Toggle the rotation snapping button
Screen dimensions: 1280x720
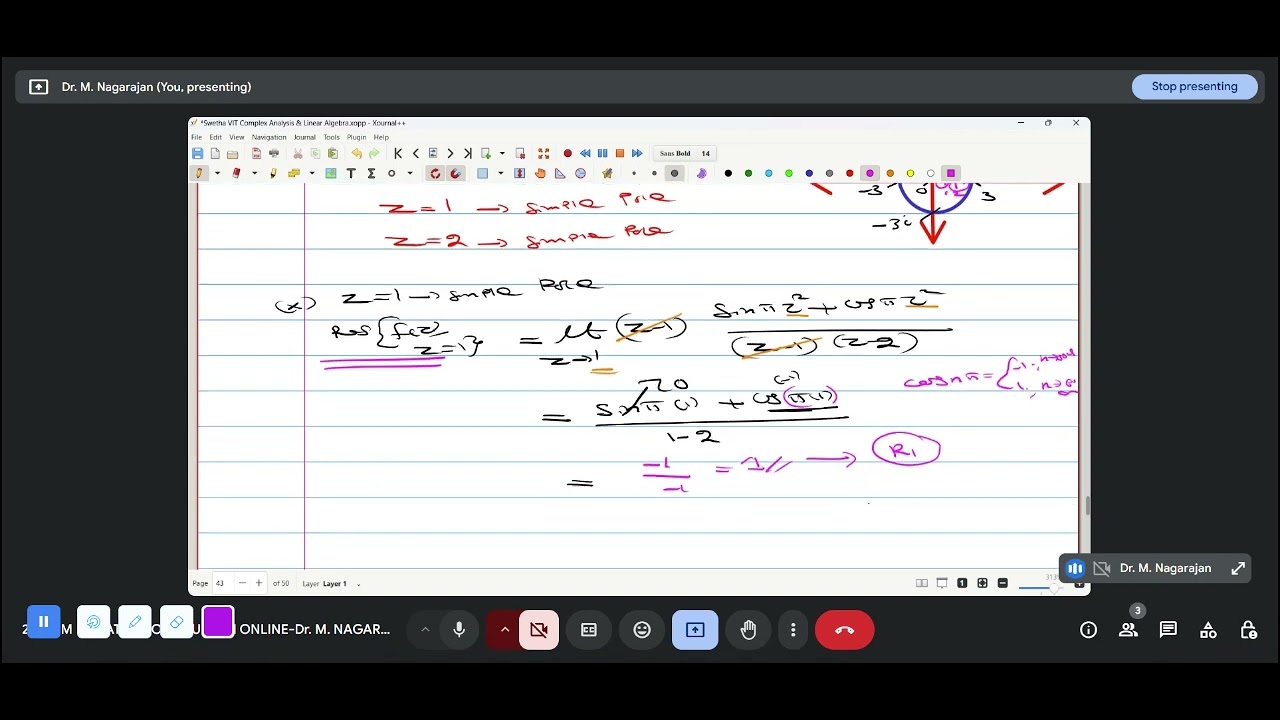coord(435,173)
